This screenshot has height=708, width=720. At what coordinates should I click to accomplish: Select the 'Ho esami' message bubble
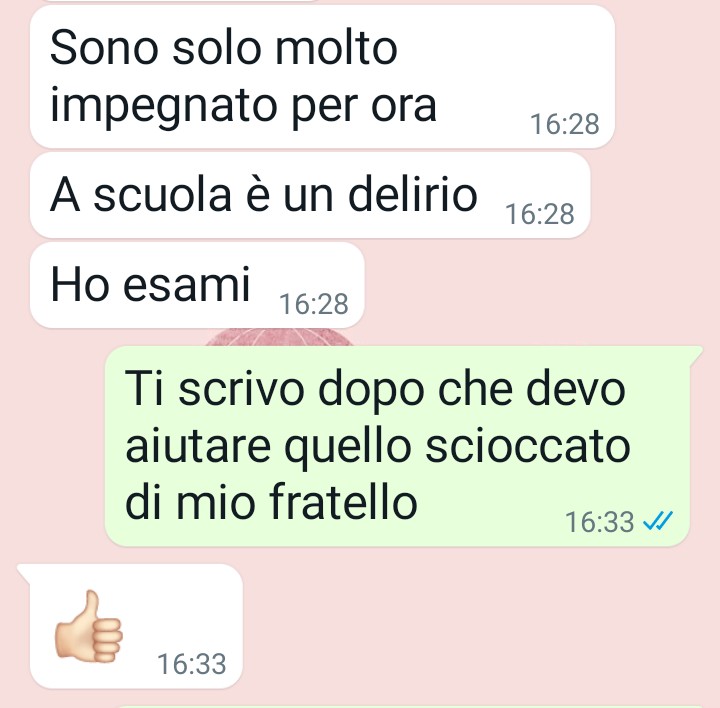click(x=197, y=285)
